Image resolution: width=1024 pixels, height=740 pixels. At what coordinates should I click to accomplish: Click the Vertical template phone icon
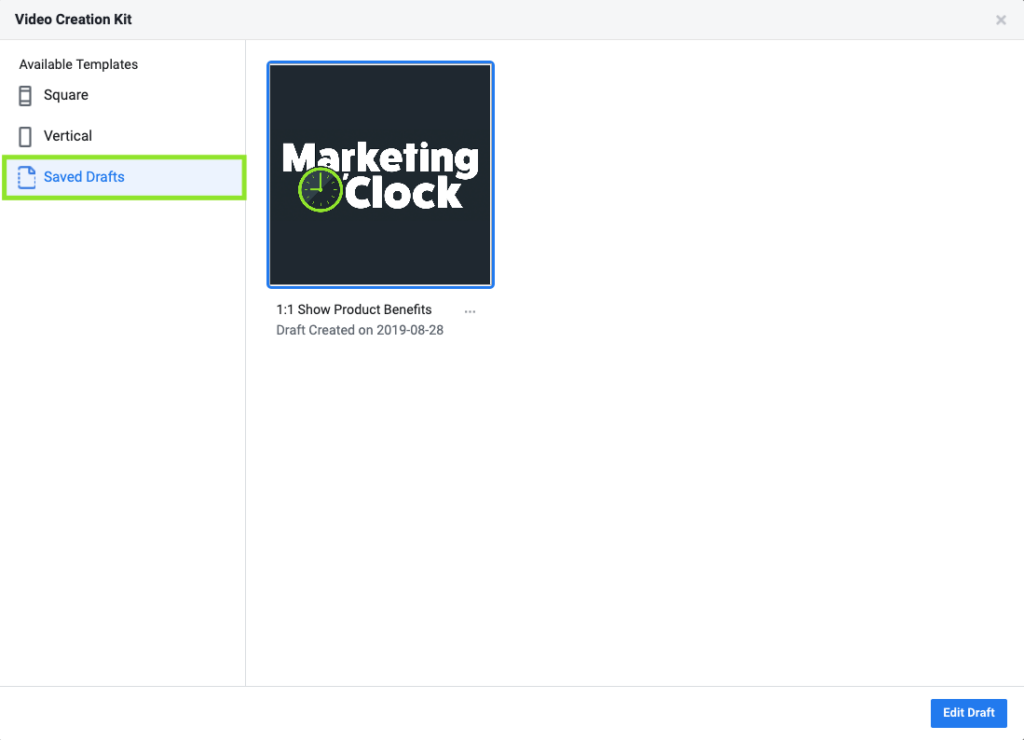tap(25, 137)
